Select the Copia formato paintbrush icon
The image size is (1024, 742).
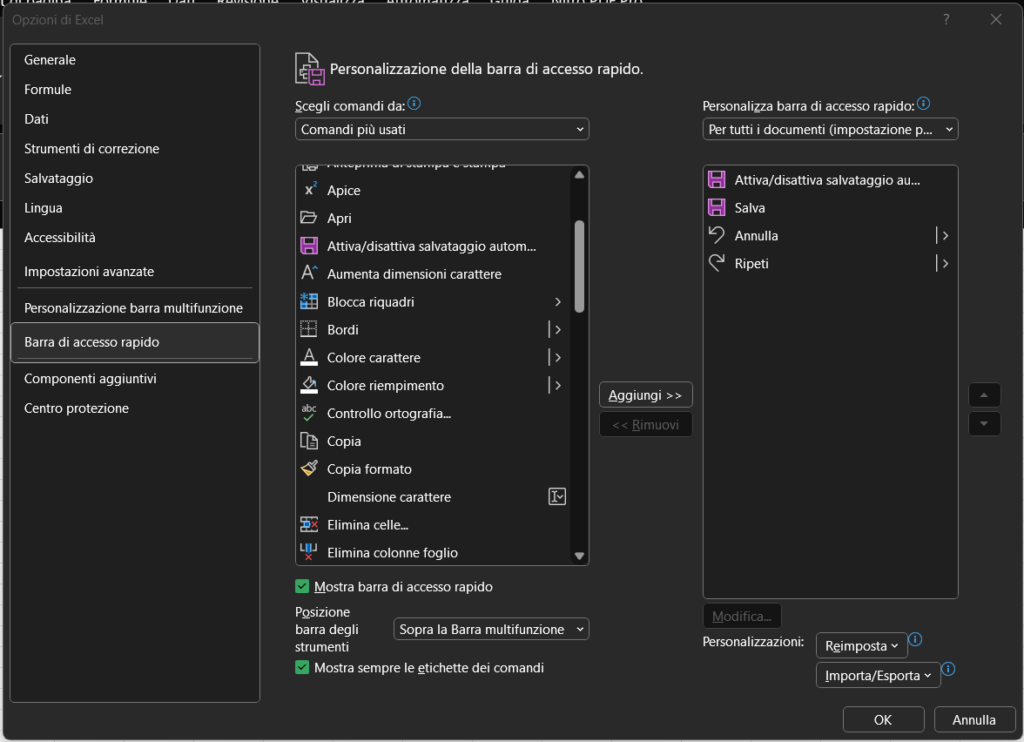pyautogui.click(x=309, y=469)
